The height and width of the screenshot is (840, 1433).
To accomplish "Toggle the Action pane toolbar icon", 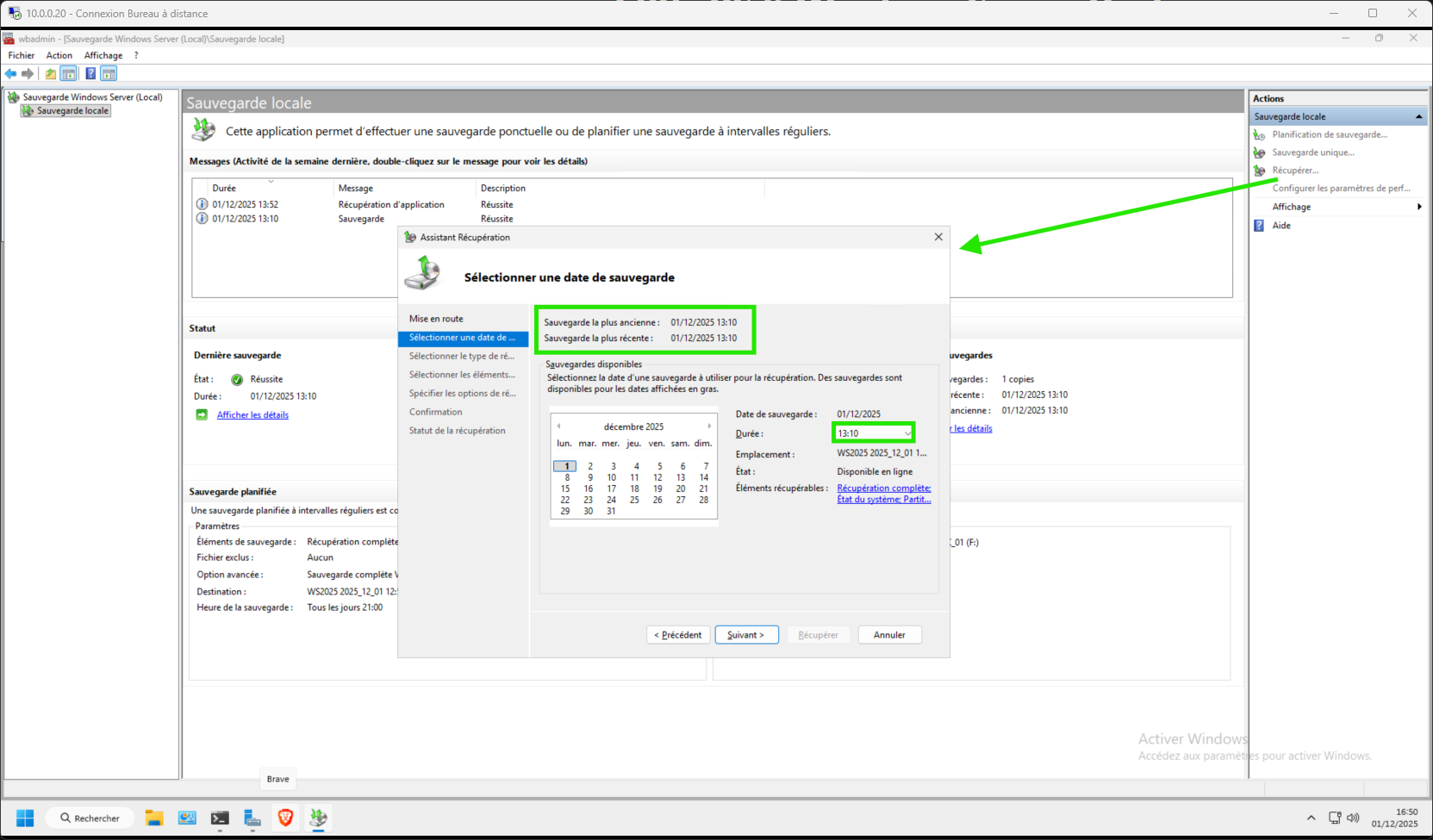I will [x=109, y=74].
